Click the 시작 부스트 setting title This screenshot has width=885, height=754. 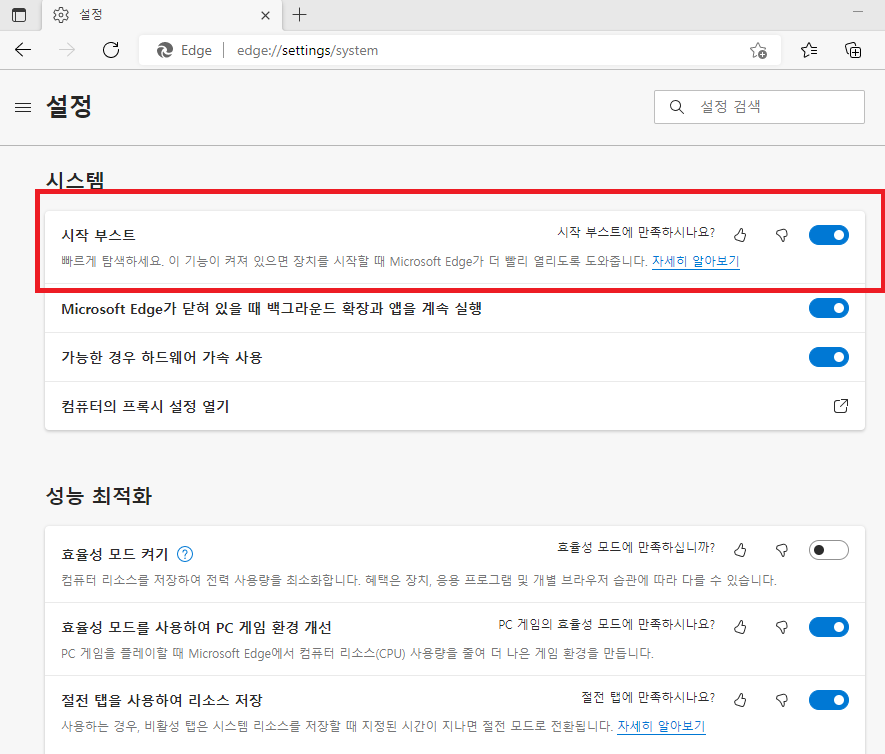click(x=98, y=235)
